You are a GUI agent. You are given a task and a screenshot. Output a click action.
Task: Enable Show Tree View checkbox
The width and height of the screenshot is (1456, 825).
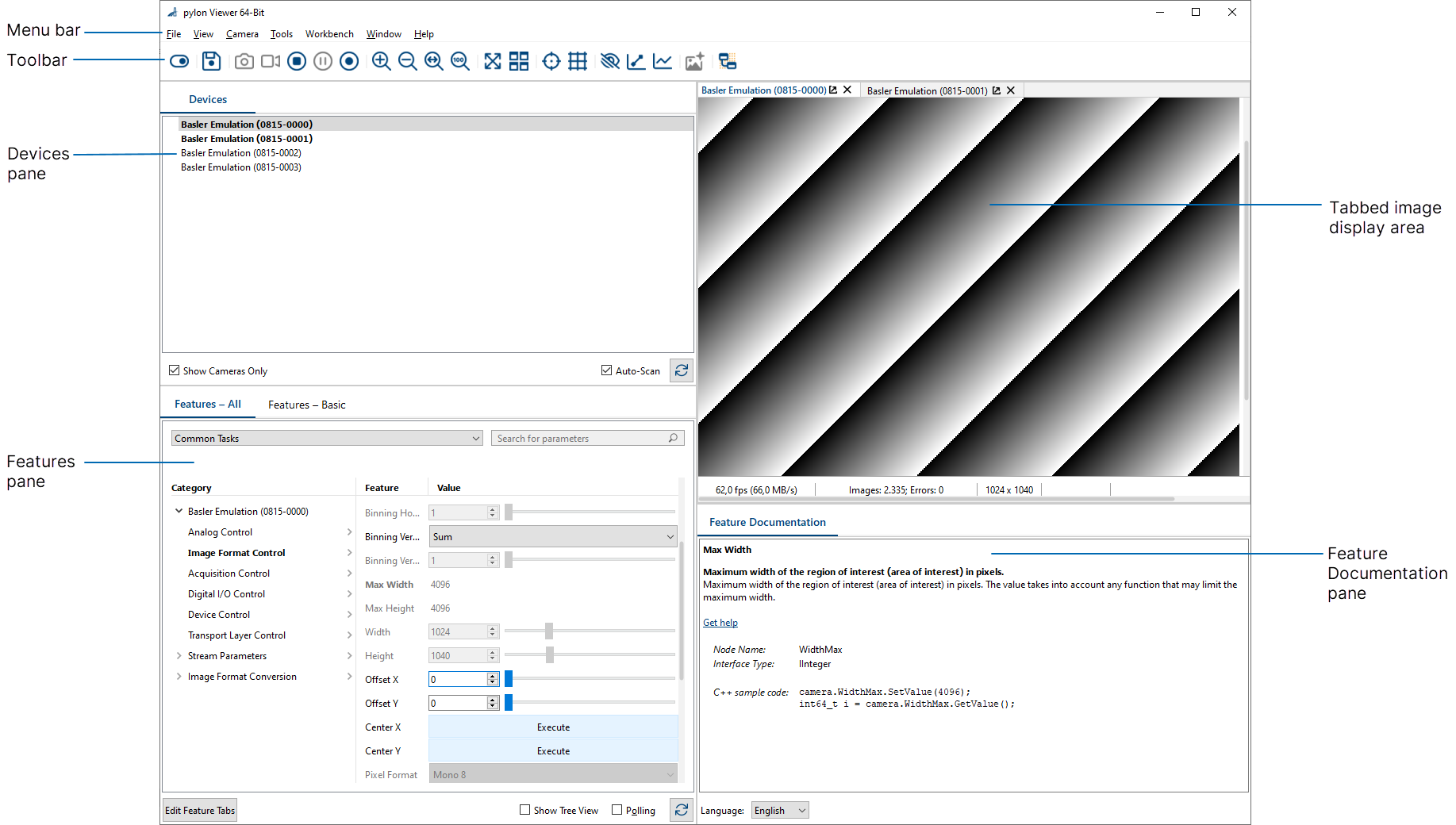(x=525, y=810)
